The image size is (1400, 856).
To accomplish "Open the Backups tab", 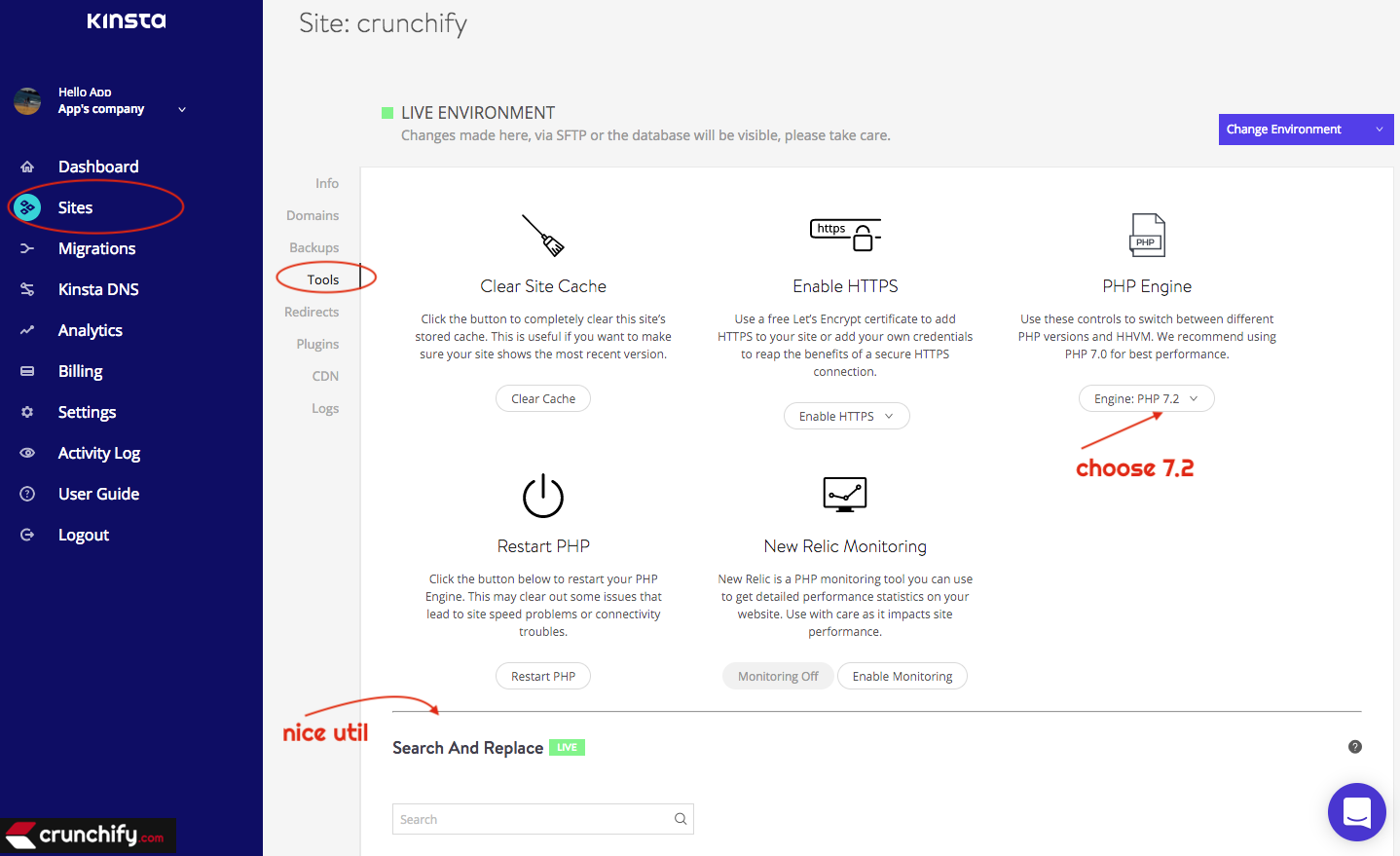I will pos(313,247).
